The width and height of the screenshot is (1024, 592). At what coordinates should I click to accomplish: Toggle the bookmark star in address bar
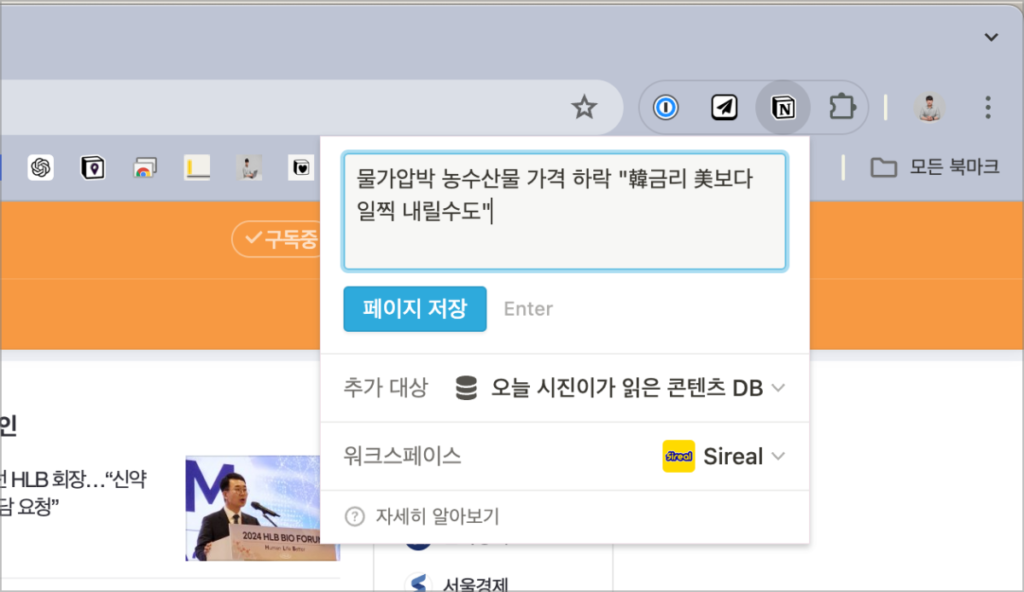pos(584,107)
